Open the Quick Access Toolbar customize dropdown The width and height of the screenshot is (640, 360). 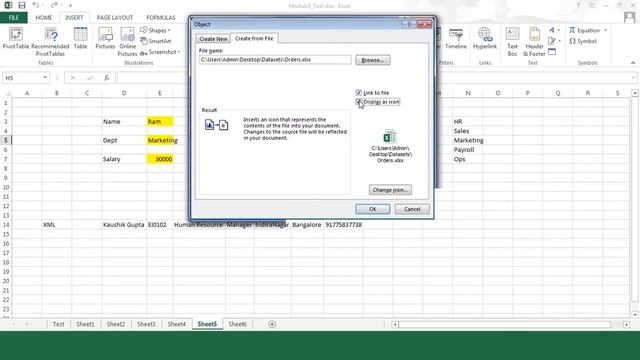point(70,6)
